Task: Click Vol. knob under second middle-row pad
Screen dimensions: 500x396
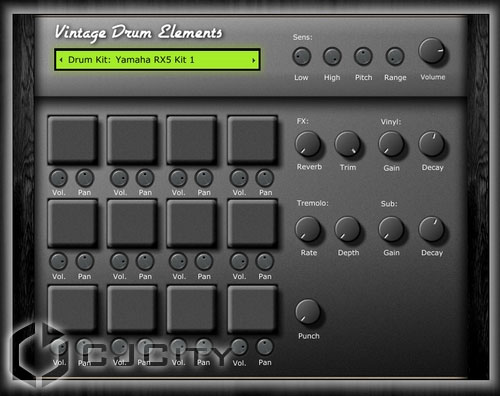Action: (119, 261)
